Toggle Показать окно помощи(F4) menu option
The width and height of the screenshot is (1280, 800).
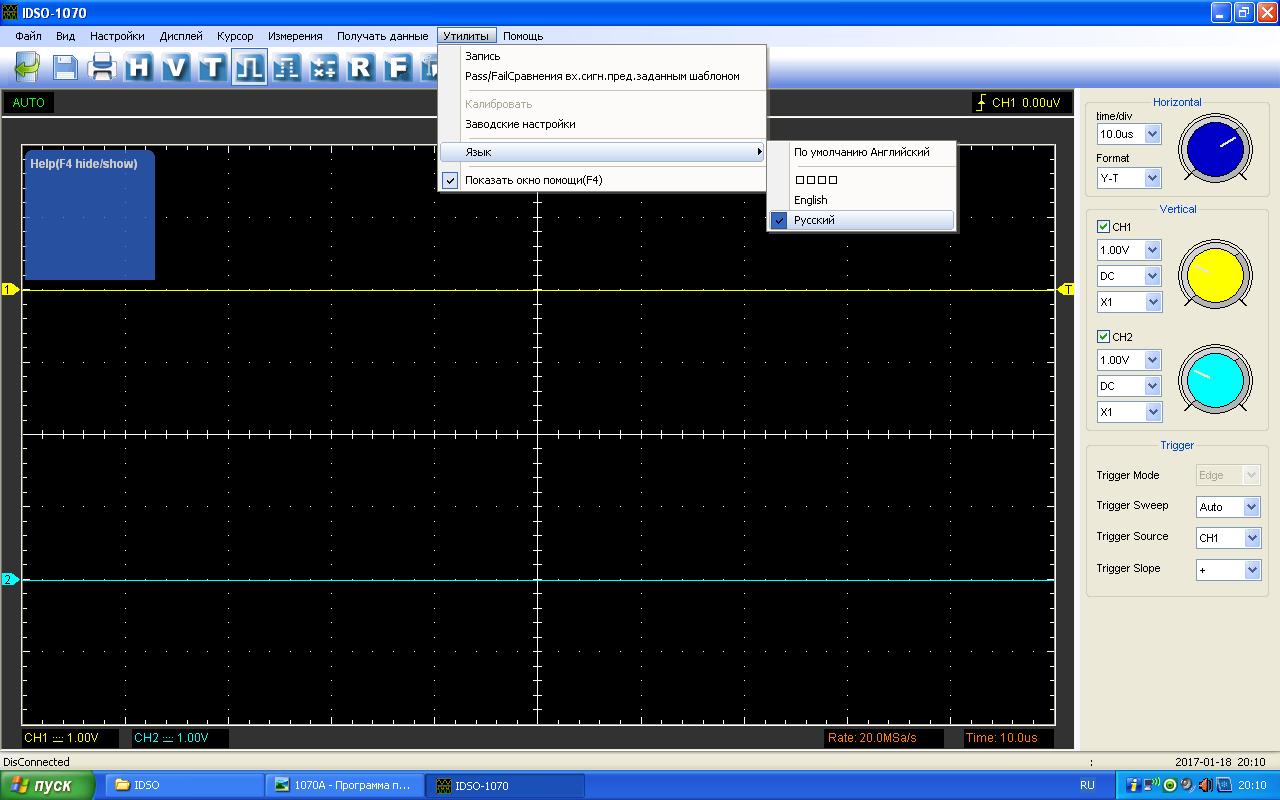[x=533, y=180]
